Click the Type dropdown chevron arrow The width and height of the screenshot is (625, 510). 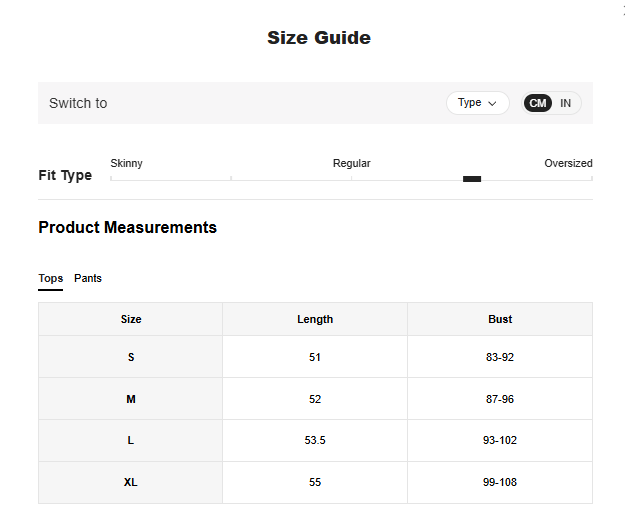492,103
